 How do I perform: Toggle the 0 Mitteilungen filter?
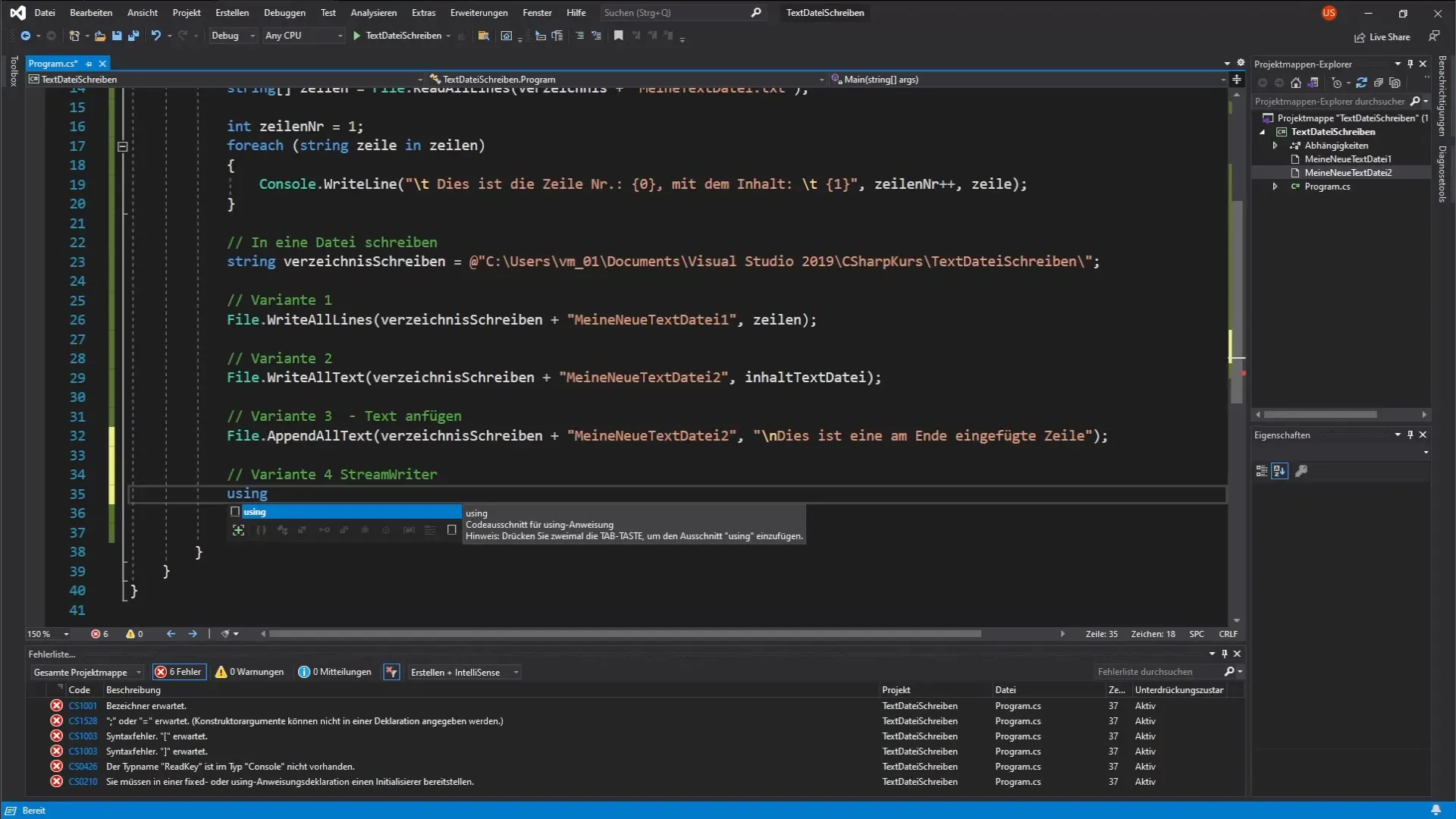(335, 672)
